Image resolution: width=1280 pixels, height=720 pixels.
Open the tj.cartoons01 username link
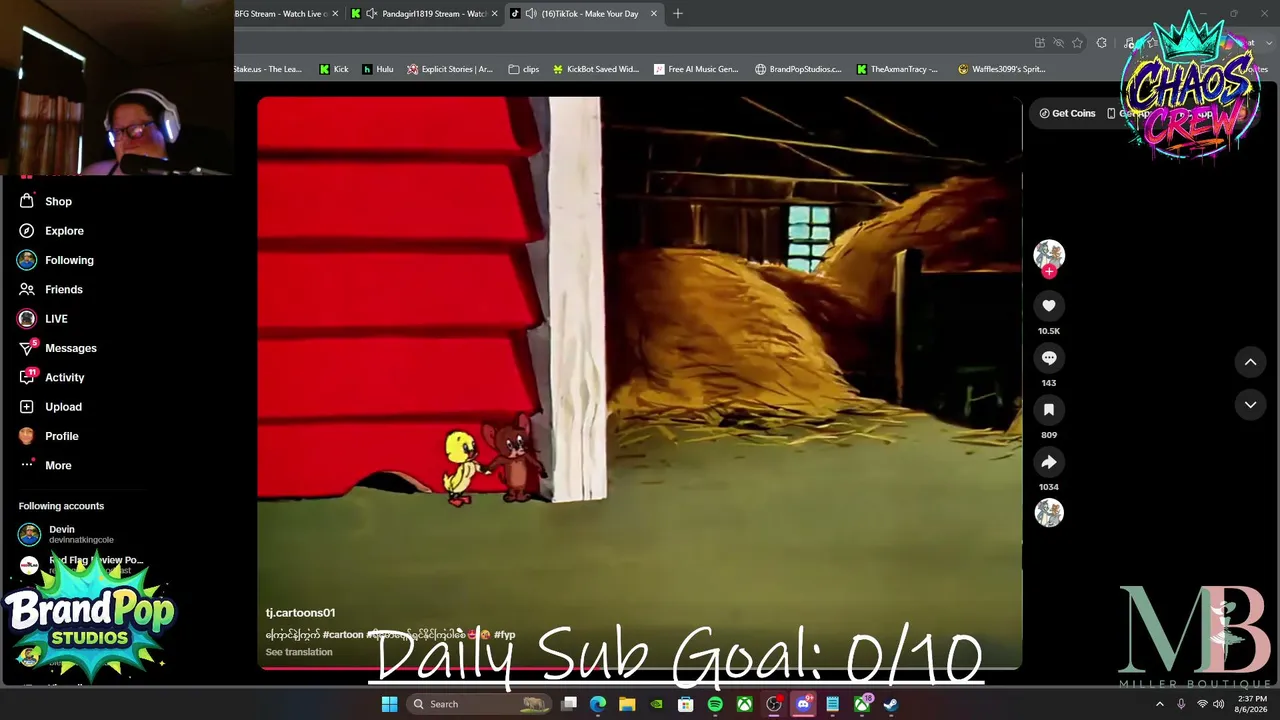(300, 613)
